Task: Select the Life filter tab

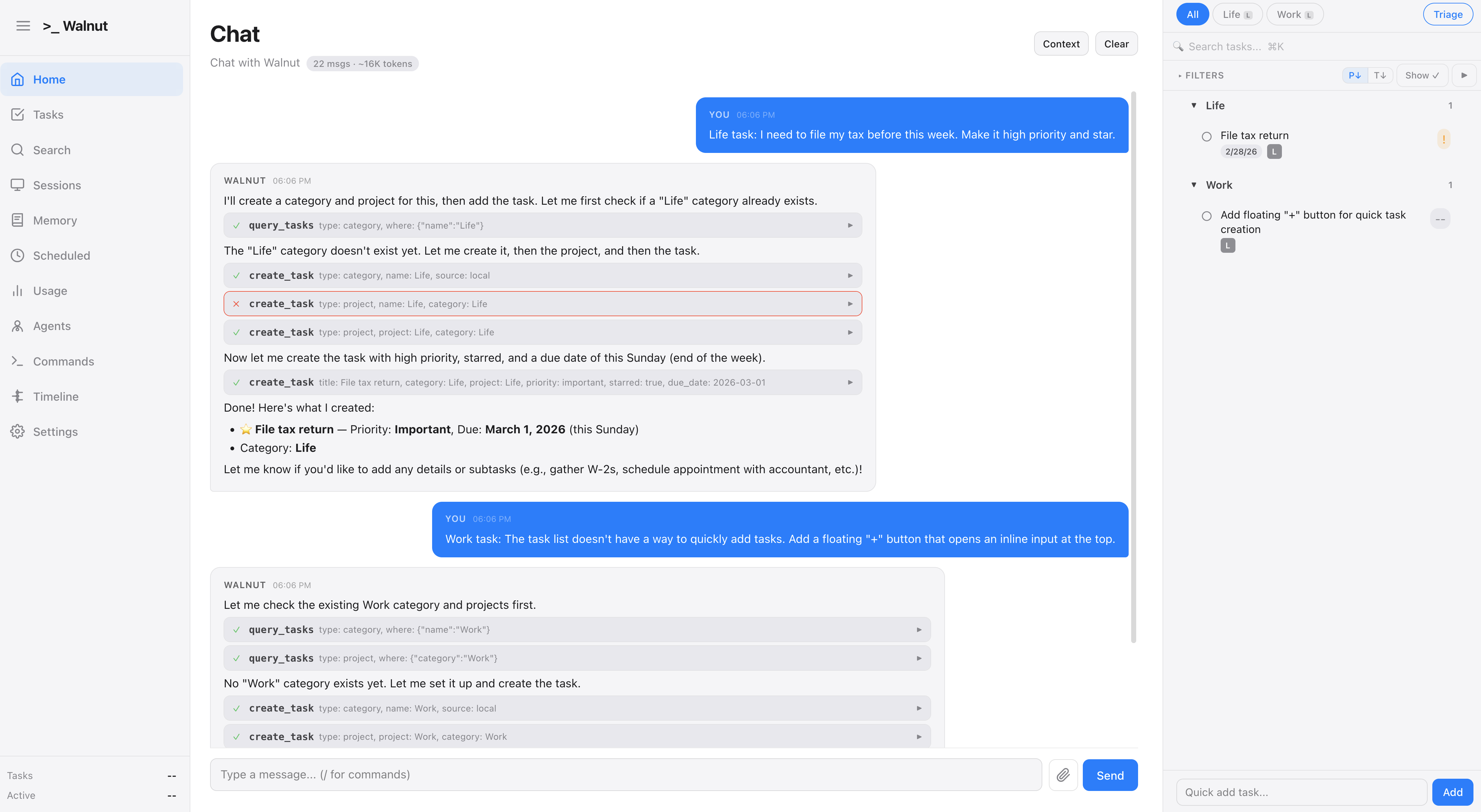Action: 1237,14
